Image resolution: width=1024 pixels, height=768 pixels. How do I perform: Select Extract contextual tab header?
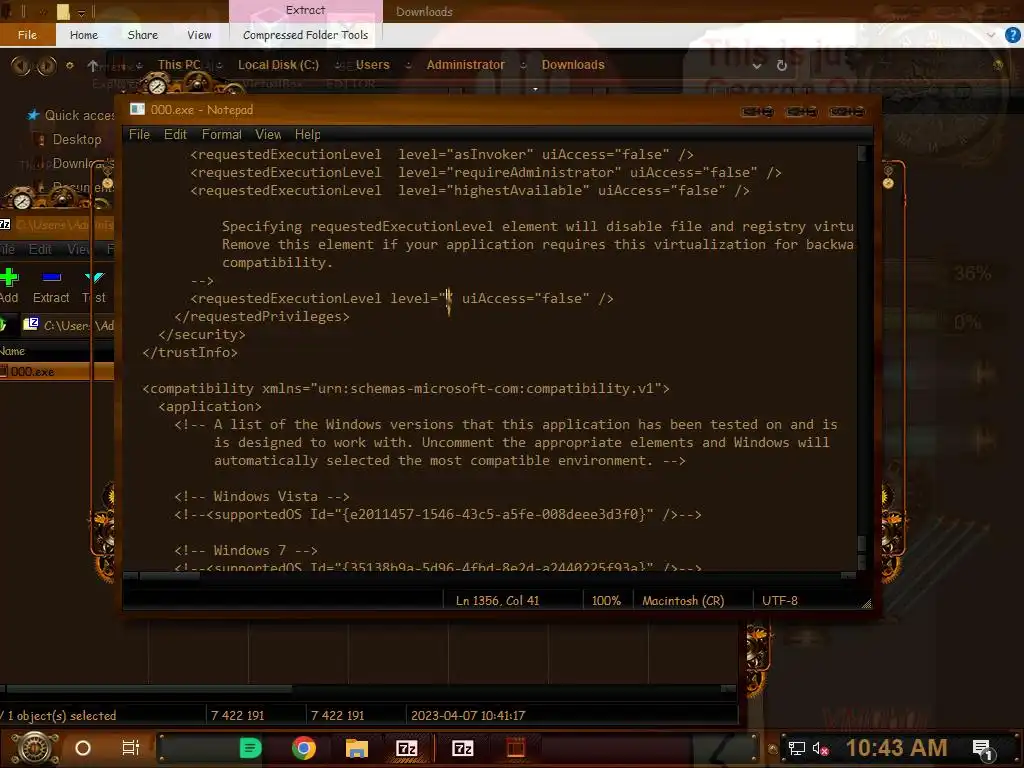click(305, 10)
